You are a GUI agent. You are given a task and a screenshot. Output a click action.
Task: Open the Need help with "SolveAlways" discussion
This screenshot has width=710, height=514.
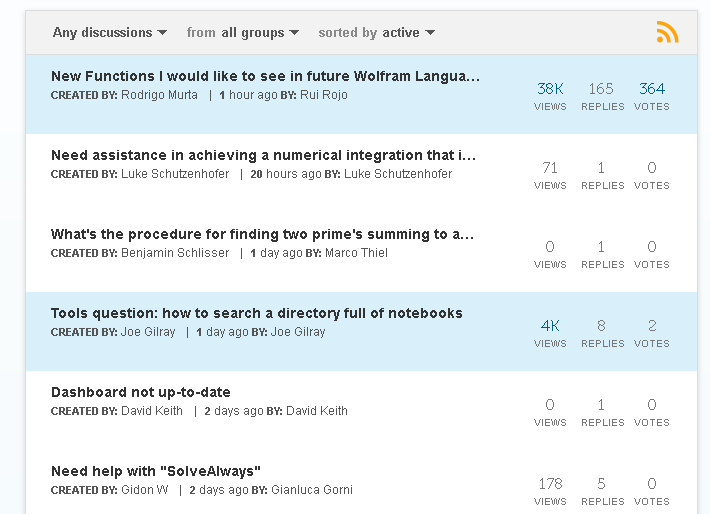click(x=156, y=471)
